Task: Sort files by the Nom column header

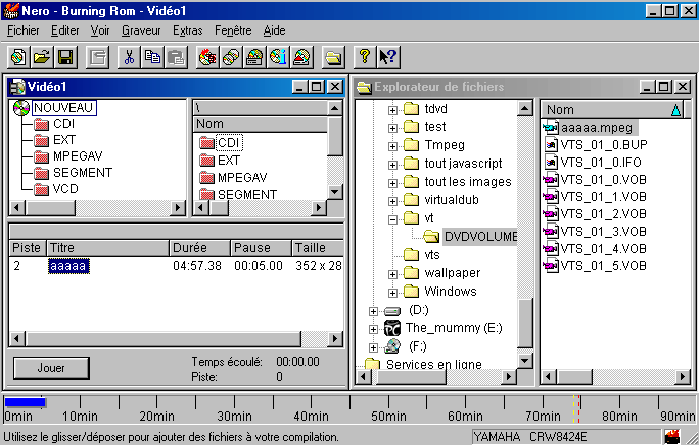Action: click(613, 109)
